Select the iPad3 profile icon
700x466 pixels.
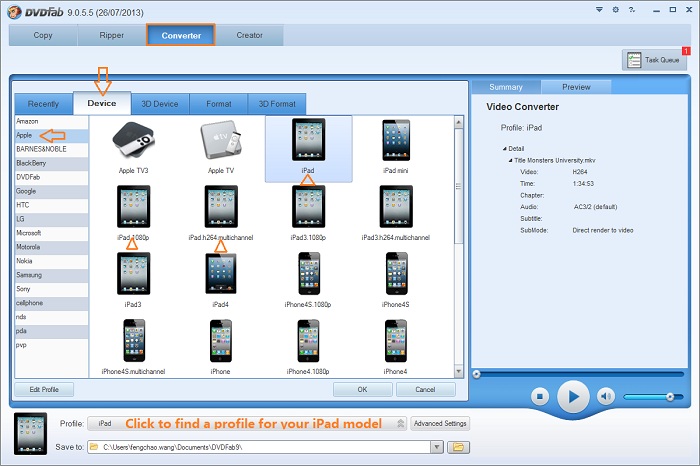point(133,274)
